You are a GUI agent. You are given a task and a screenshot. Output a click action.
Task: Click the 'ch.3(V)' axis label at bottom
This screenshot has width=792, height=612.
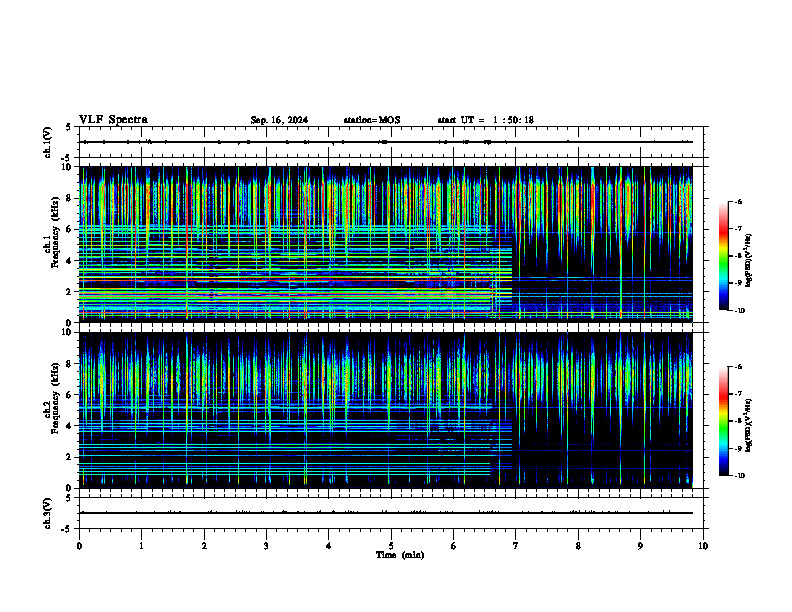48,513
